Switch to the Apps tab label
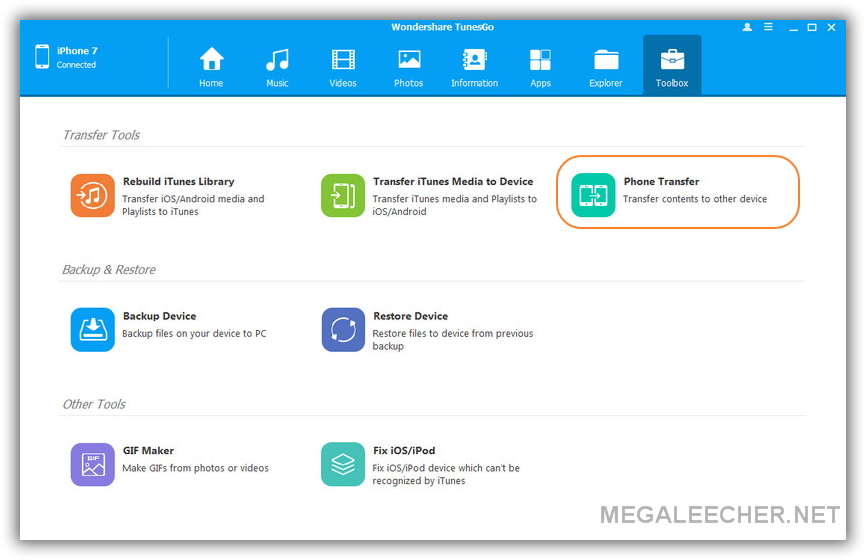Viewport: 866px width, 560px height. (x=540, y=83)
